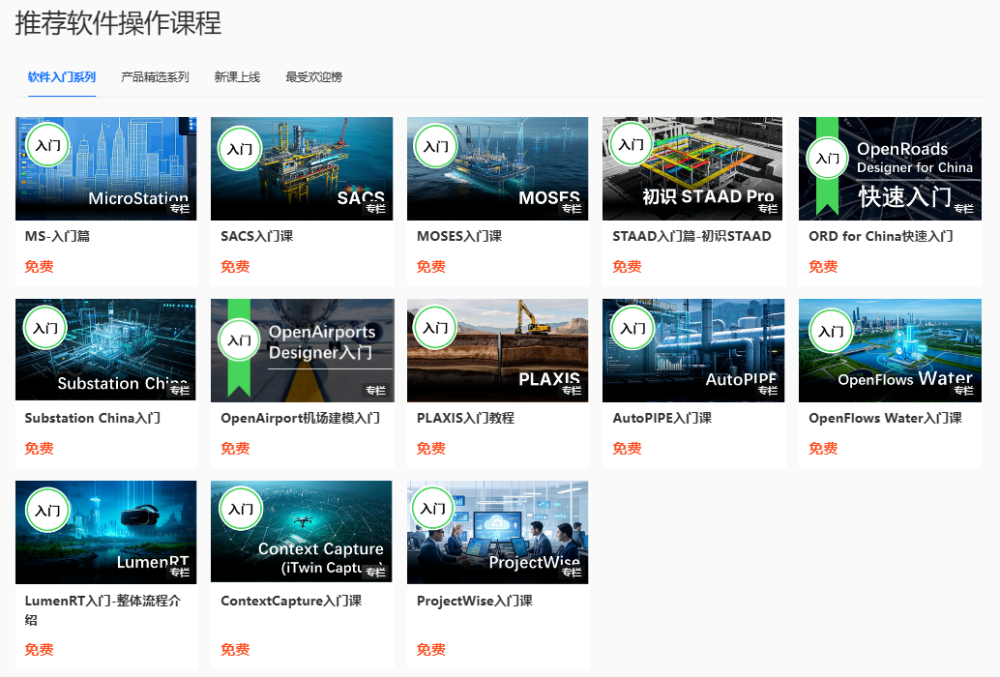The width and height of the screenshot is (1000, 677).
Task: Open the OpenAirport机场建模入门 course
Action: pyautogui.click(x=301, y=350)
